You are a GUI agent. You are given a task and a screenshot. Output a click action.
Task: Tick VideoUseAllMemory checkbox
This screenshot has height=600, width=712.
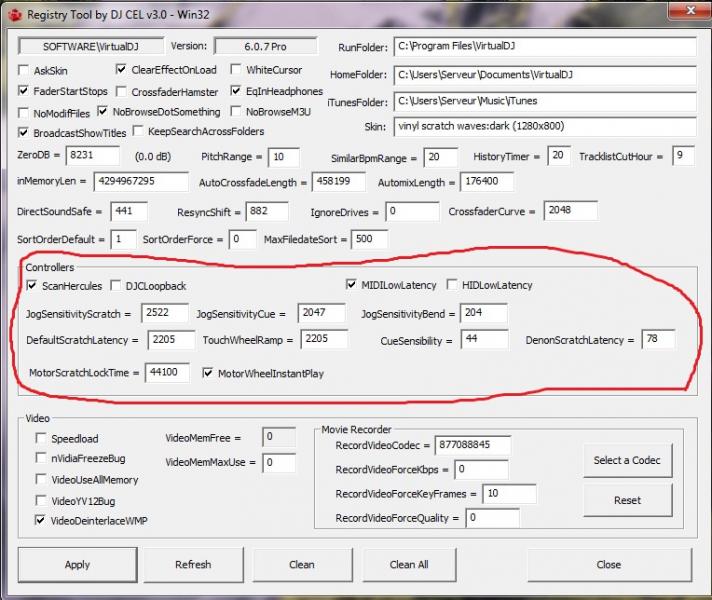pos(41,479)
